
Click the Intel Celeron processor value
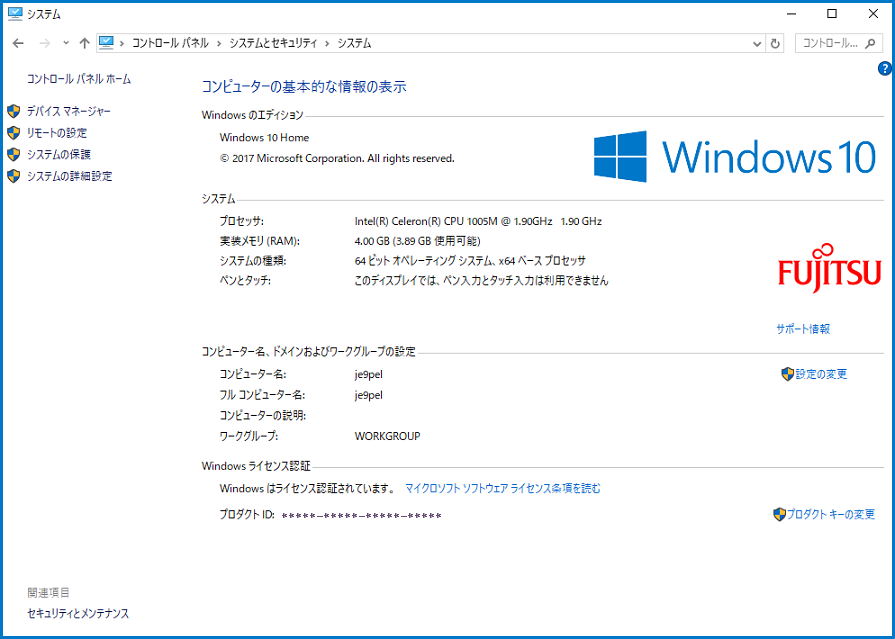point(478,222)
